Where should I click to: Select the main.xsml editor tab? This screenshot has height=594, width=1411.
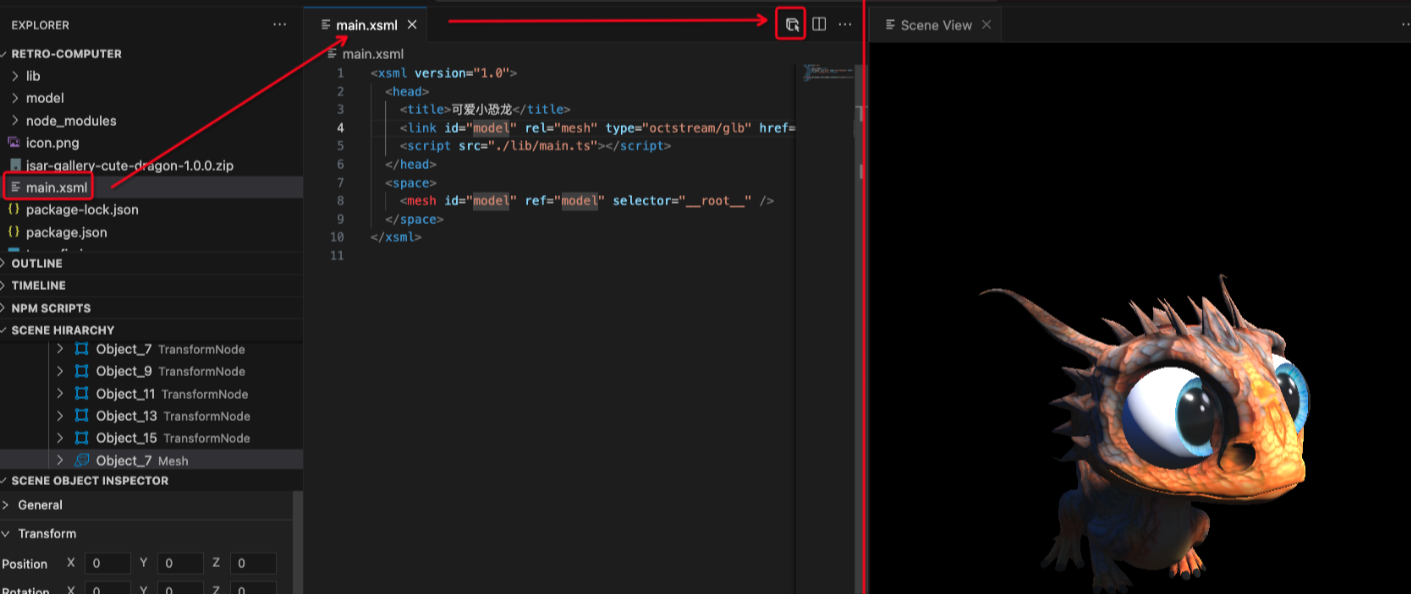point(366,25)
